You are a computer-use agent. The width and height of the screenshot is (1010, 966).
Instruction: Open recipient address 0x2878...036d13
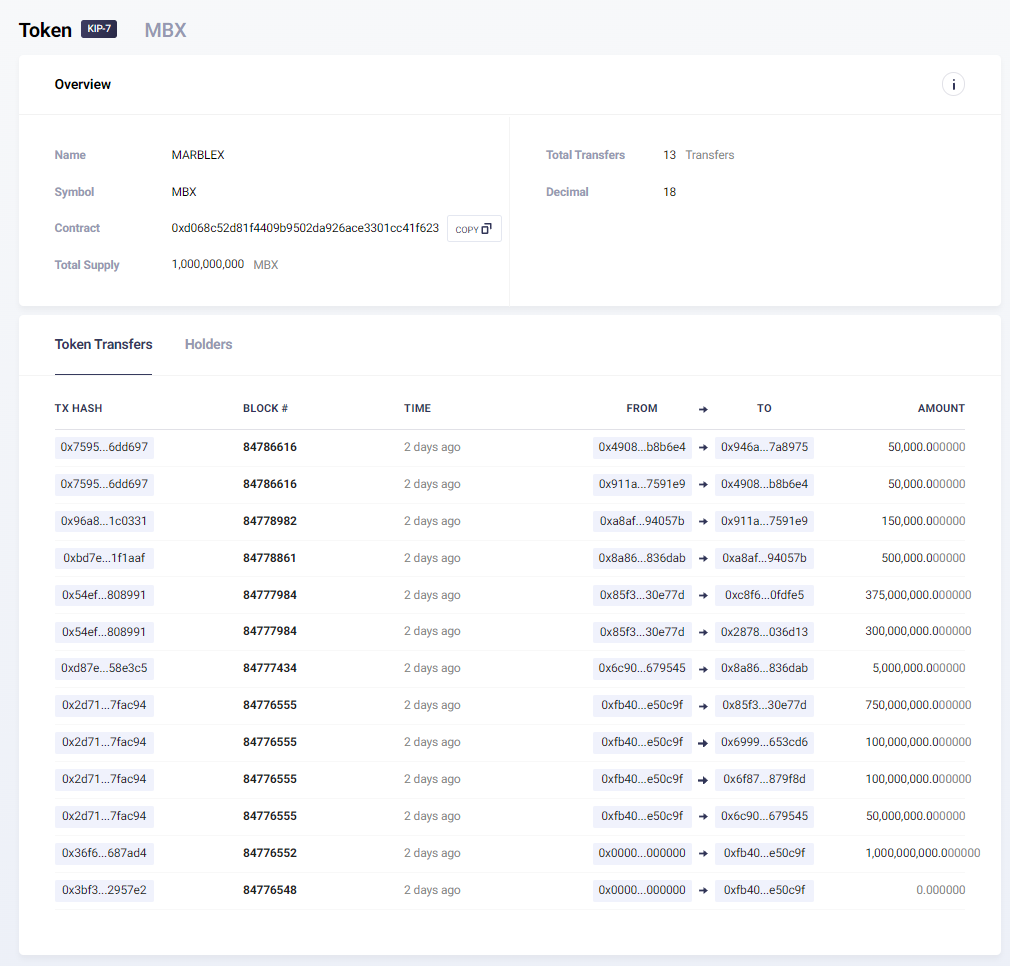pyautogui.click(x=764, y=632)
